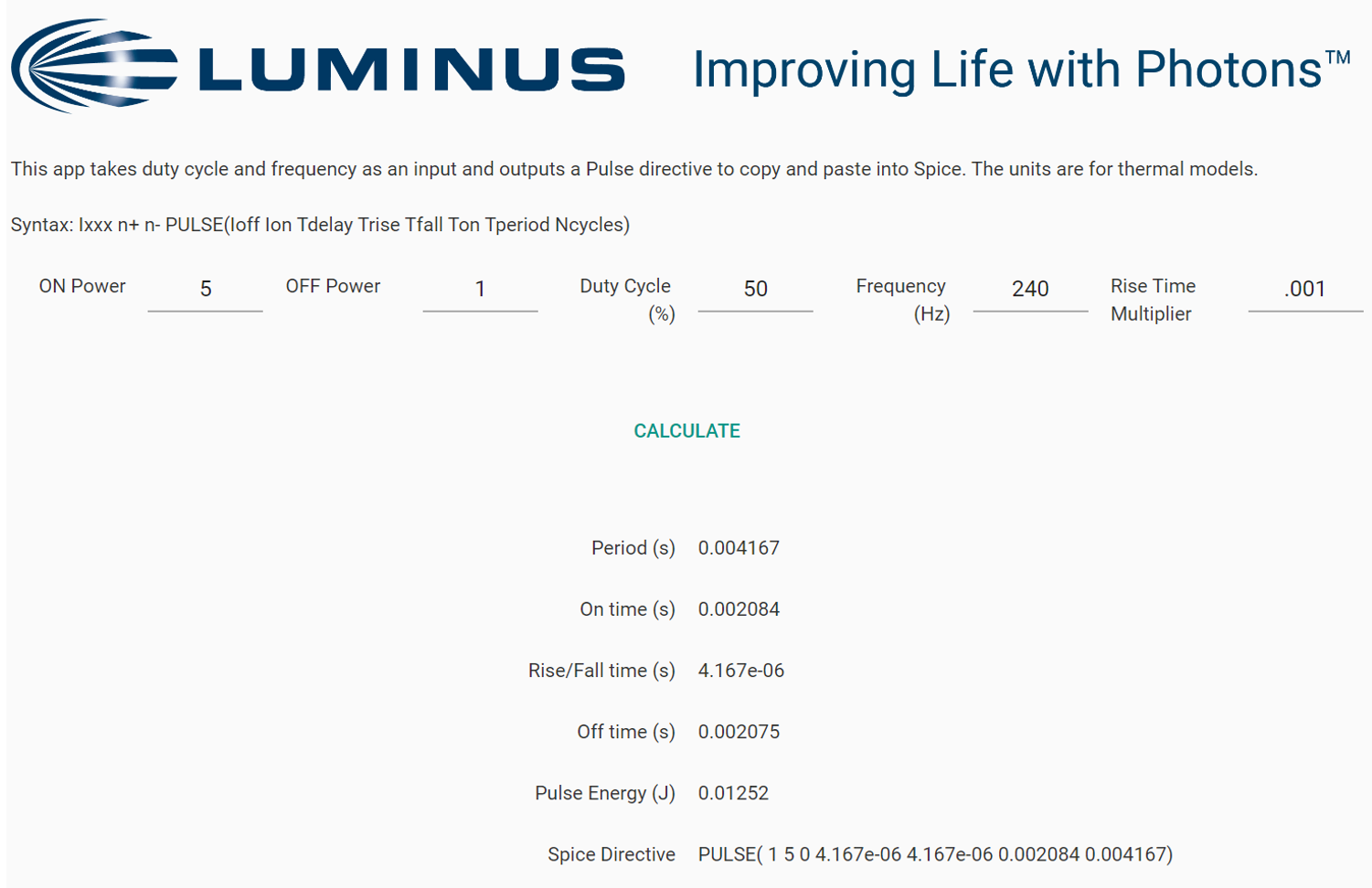Select the Period value 0.004167
Image resolution: width=1372 pixels, height=888 pixels.
coord(739,548)
